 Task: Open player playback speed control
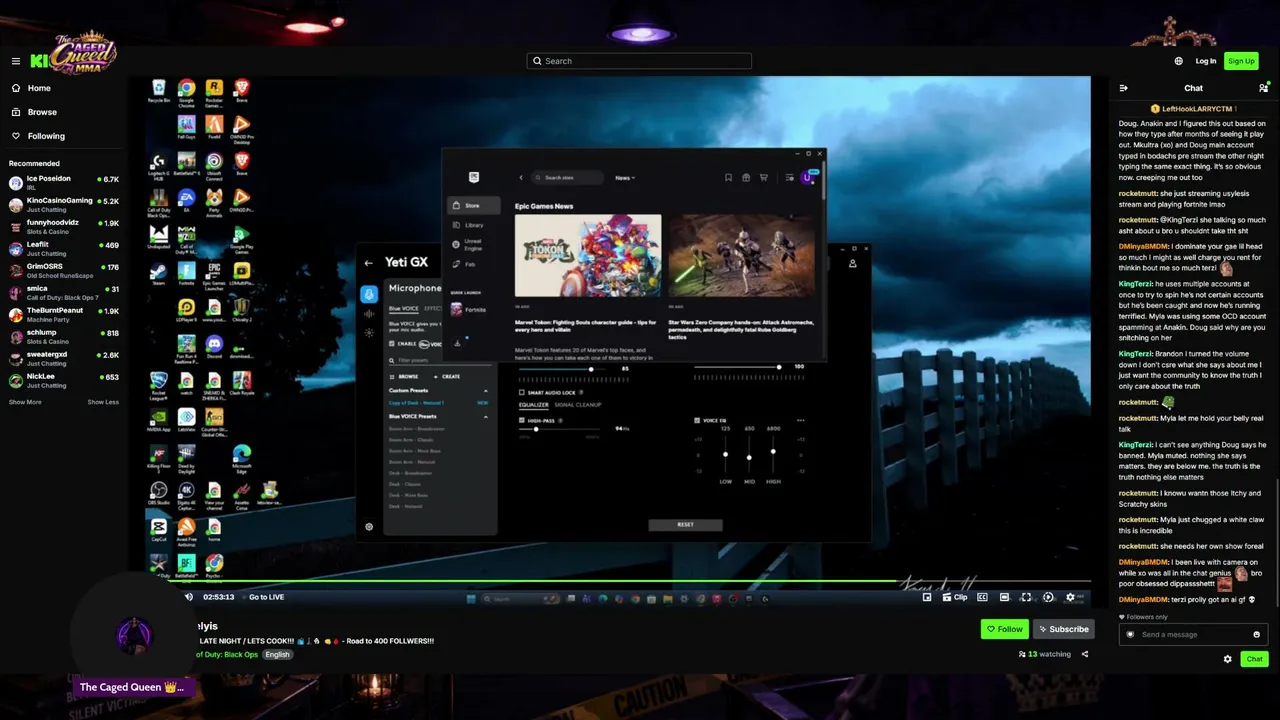tap(1048, 597)
